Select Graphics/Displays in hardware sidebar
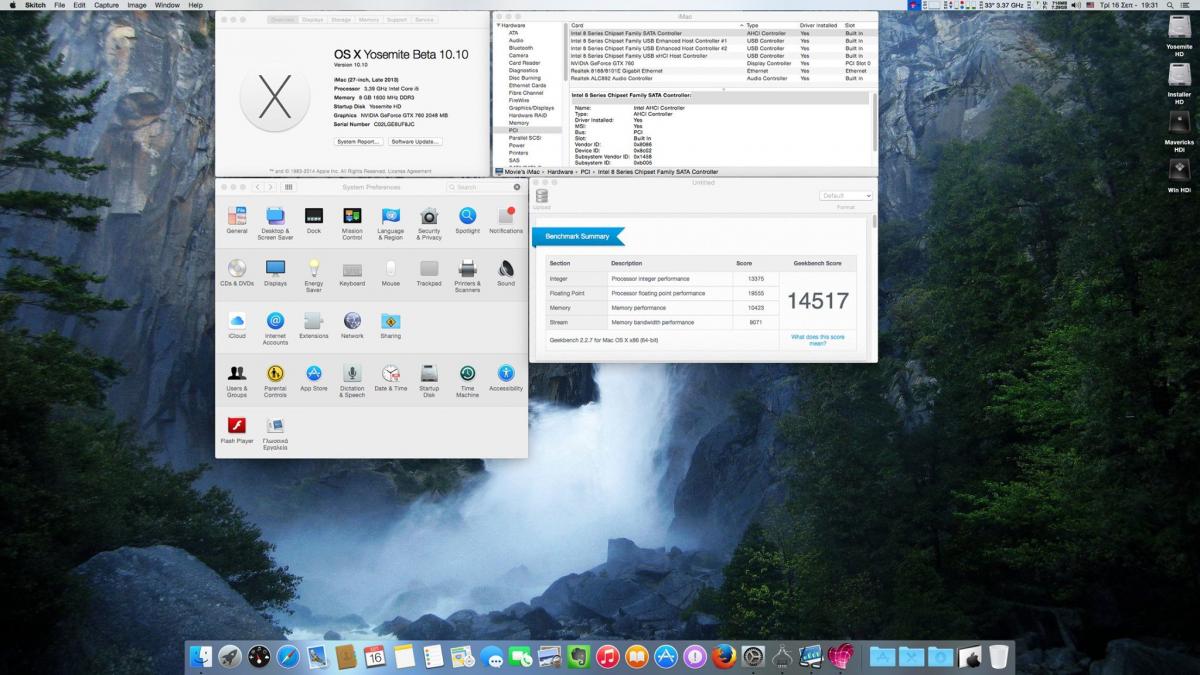 click(531, 108)
